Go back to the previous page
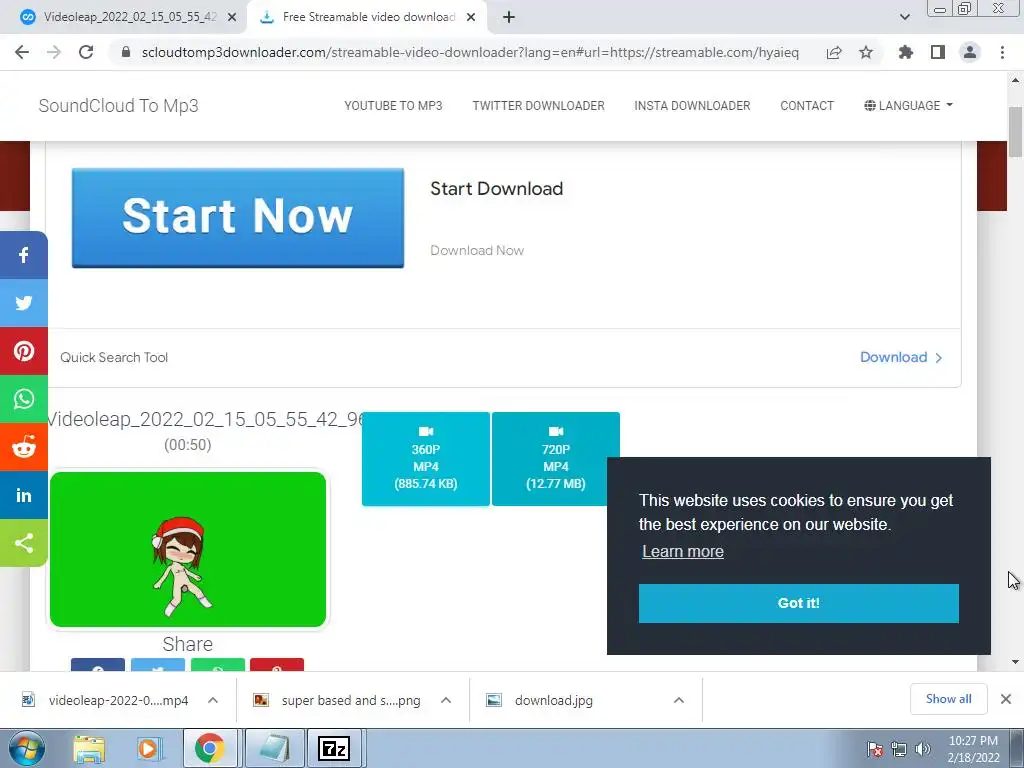The width and height of the screenshot is (1024, 768). point(22,52)
